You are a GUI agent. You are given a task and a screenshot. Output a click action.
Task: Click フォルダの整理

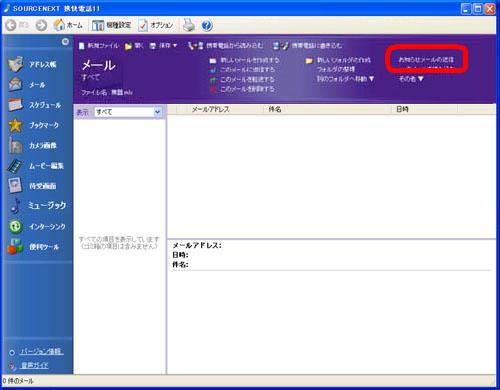336,69
